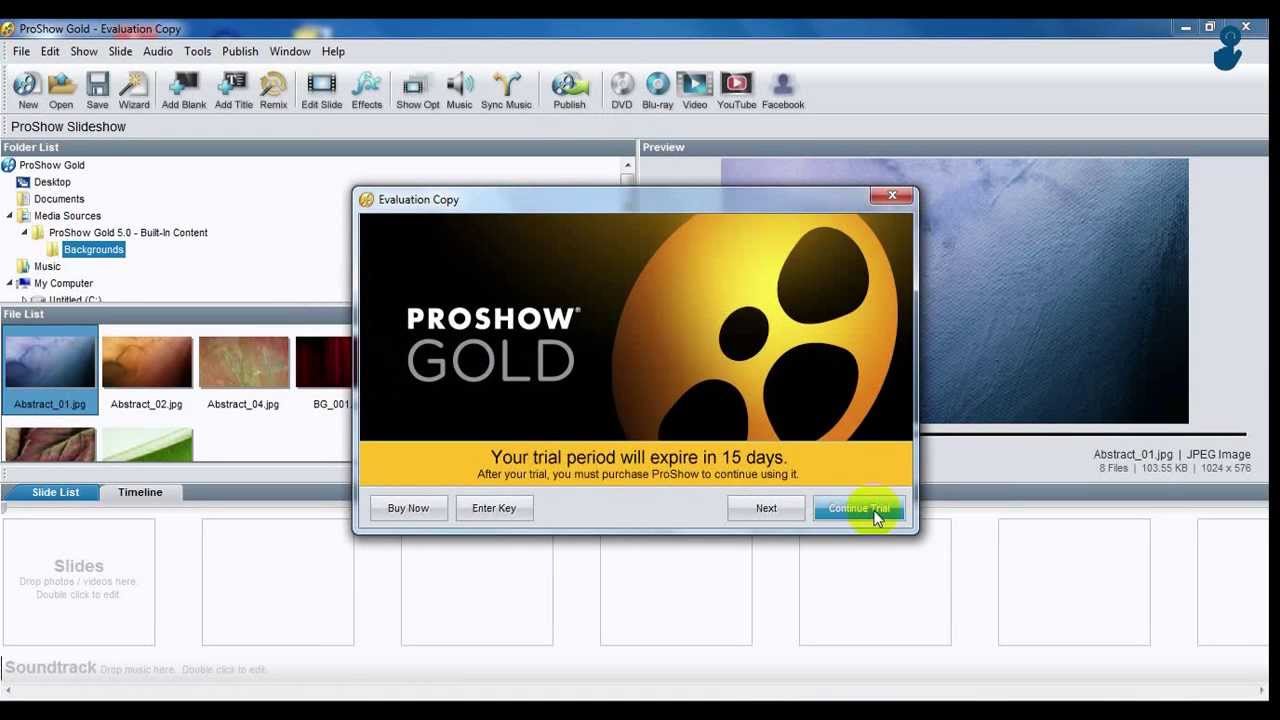Click the Soundtrack bar
1280x720 pixels.
click(636, 668)
